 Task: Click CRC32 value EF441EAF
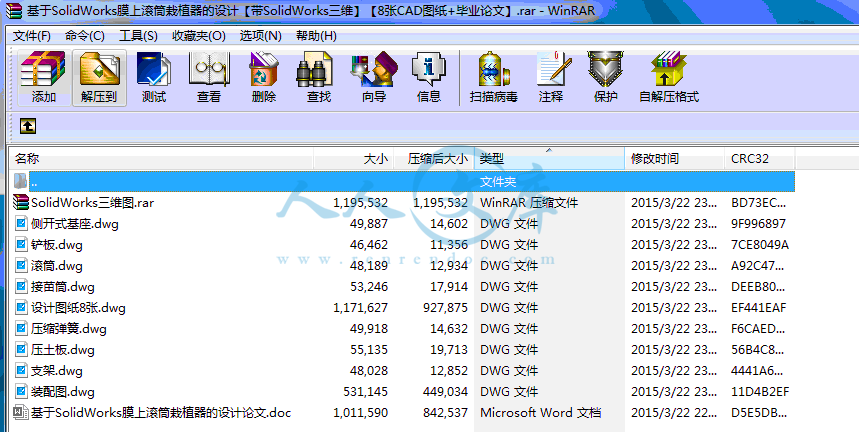click(758, 308)
